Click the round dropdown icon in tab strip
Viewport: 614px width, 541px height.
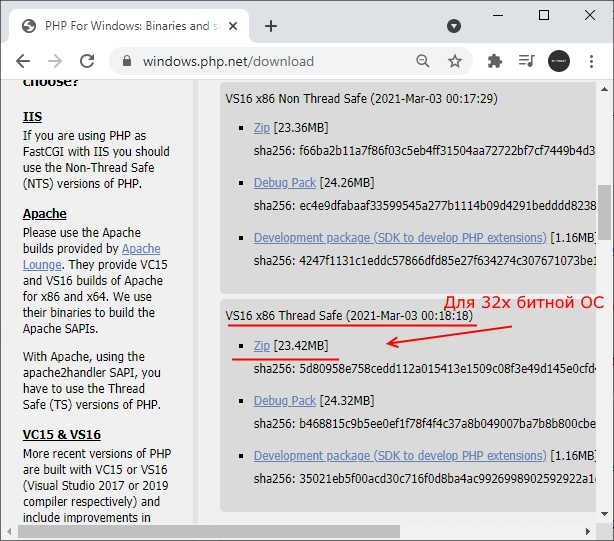[453, 26]
